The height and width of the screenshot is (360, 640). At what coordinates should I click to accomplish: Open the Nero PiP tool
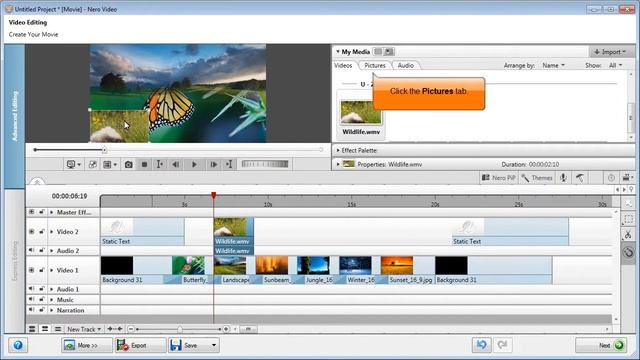(x=498, y=178)
